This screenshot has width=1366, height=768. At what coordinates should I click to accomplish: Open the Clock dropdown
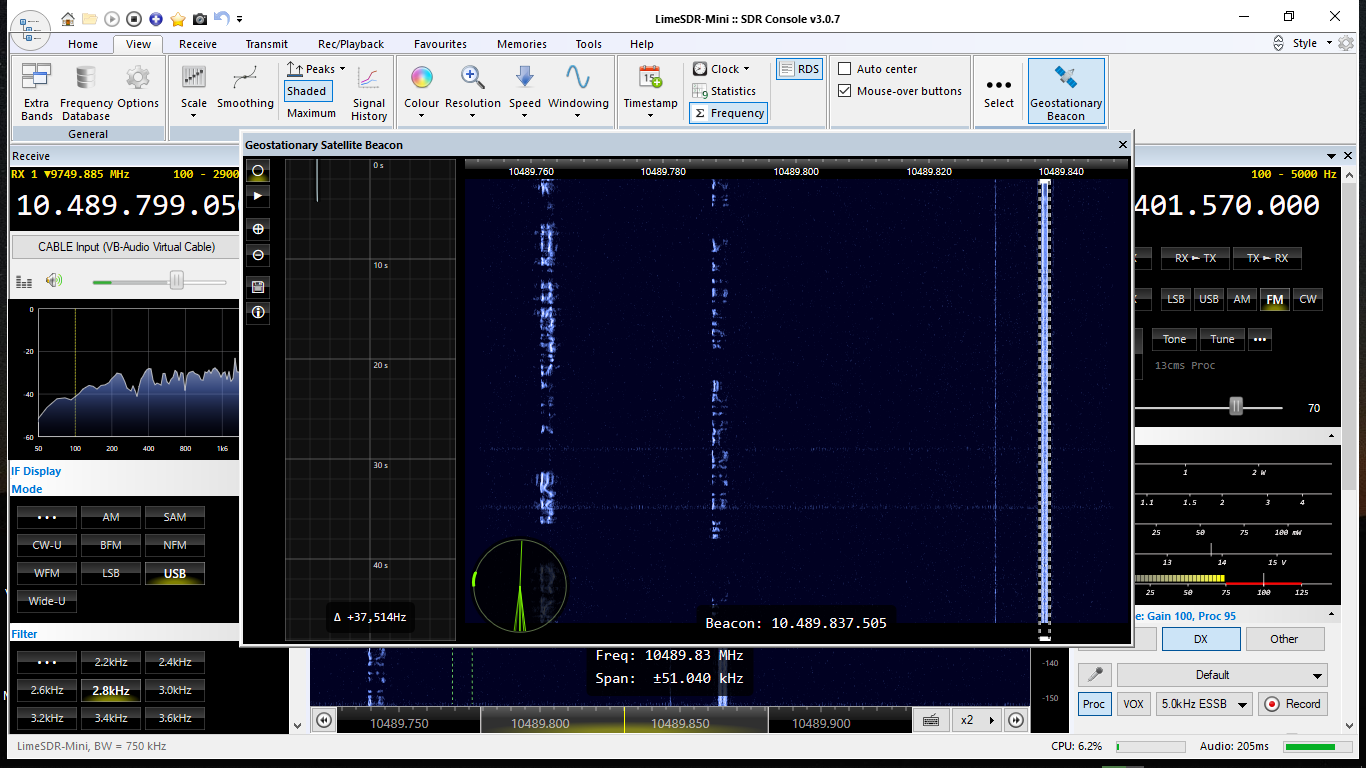click(721, 69)
